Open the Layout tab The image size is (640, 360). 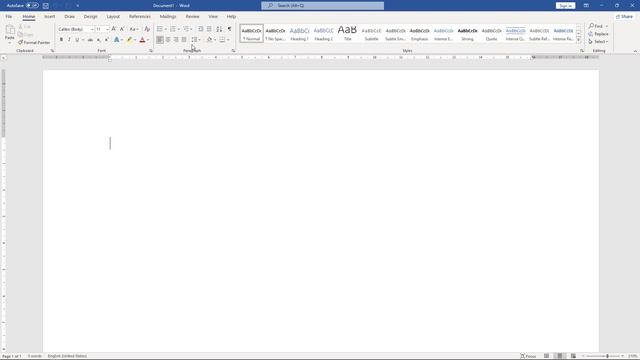113,17
